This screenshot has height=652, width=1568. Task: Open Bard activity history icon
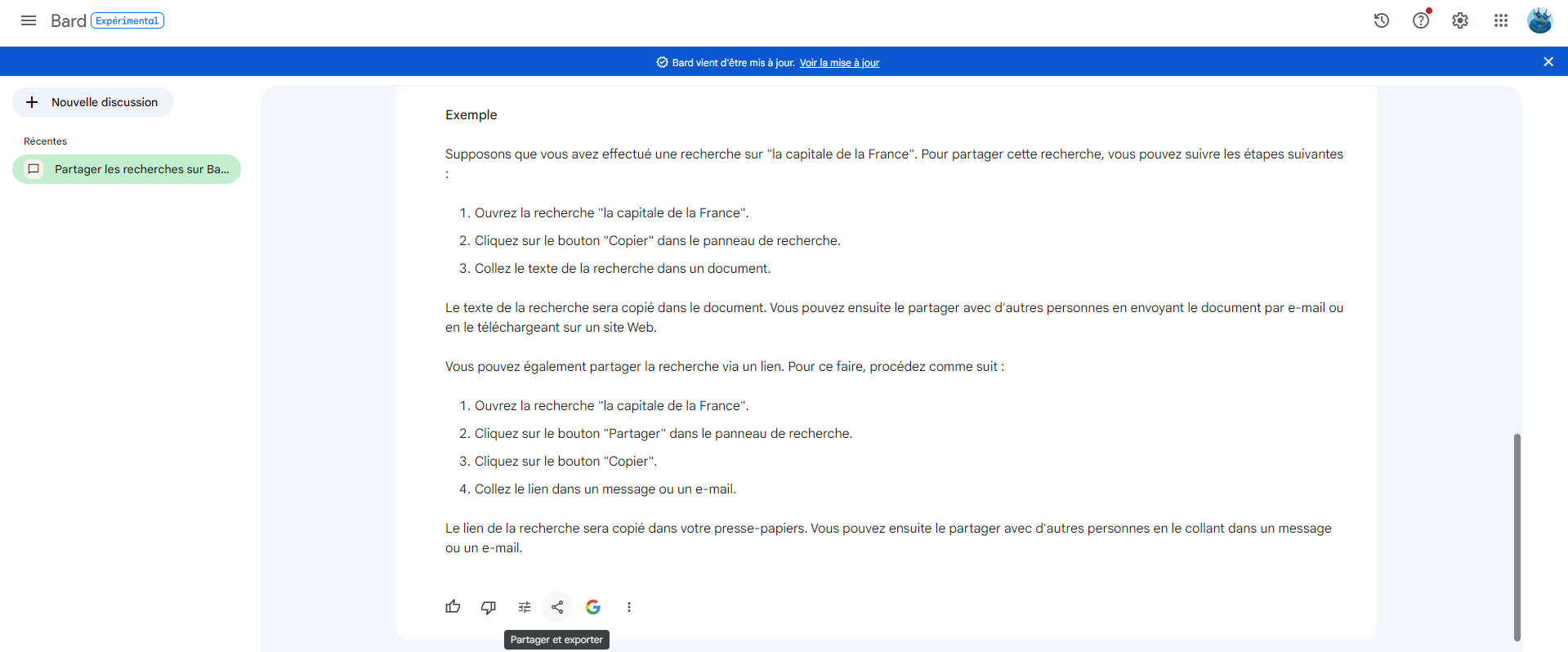pos(1382,20)
